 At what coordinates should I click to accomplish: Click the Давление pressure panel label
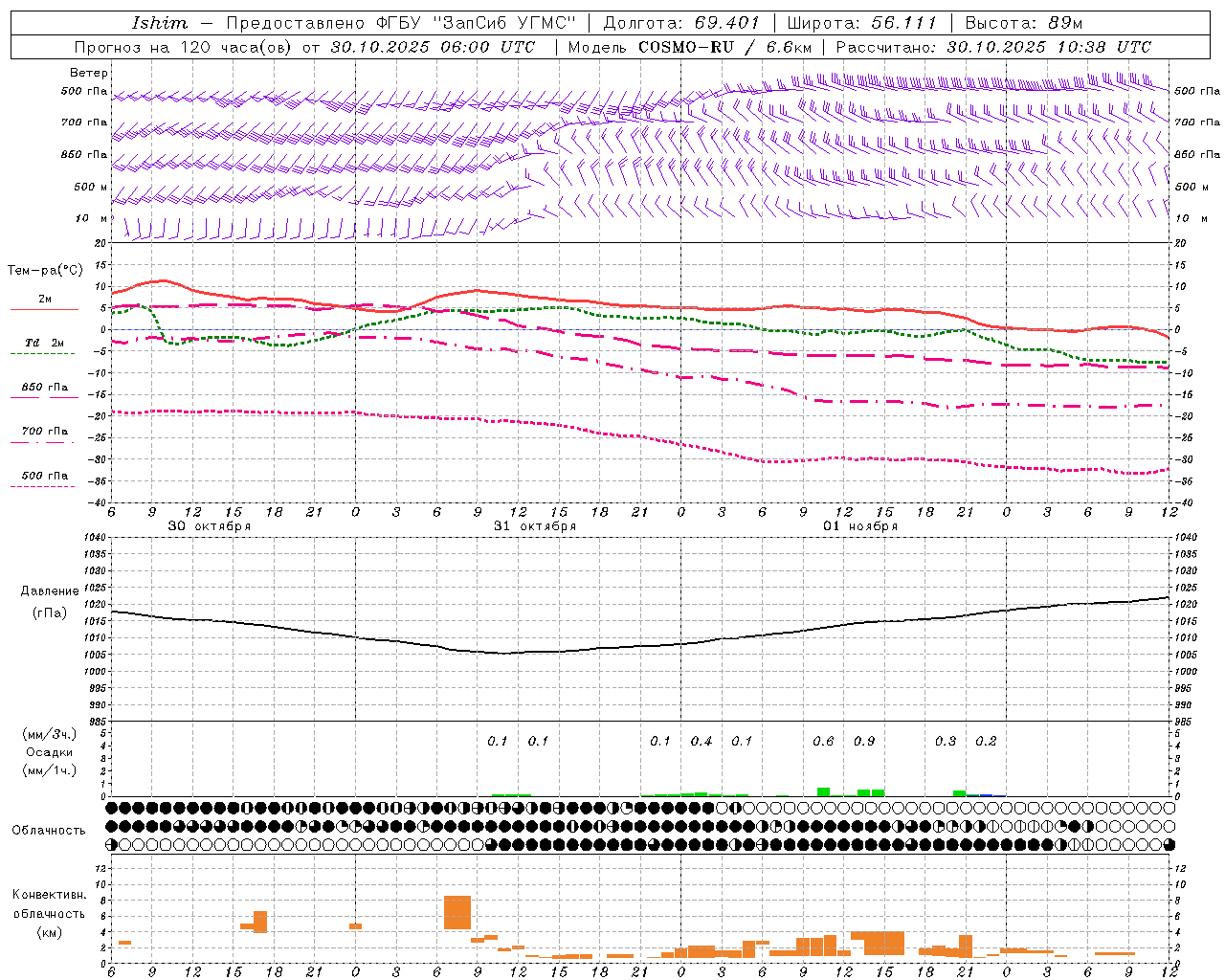point(50,590)
